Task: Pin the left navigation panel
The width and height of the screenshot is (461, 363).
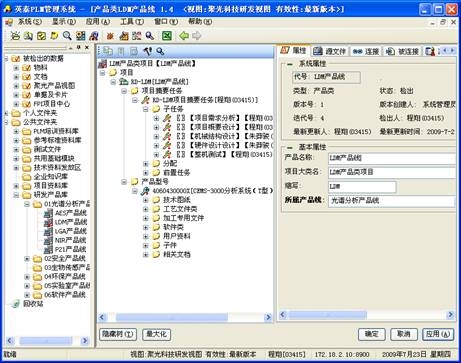Action: point(79,47)
